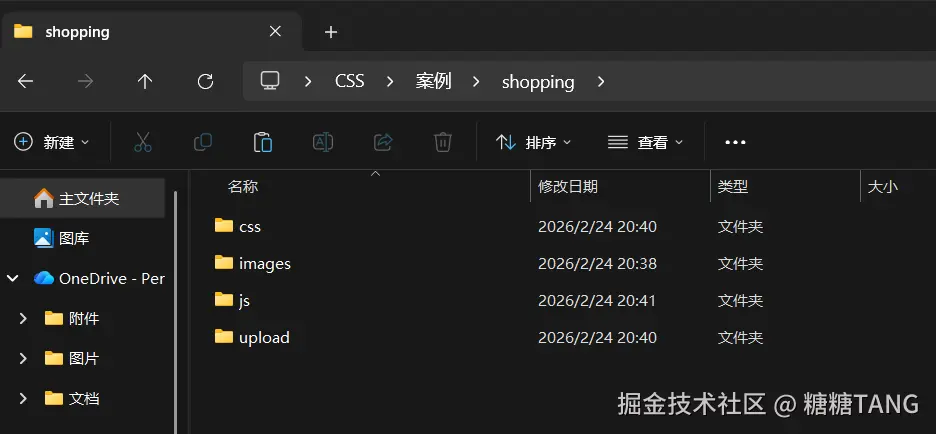The width and height of the screenshot is (936, 434).
Task: Click the Rename icon in toolbar
Action: pos(323,142)
